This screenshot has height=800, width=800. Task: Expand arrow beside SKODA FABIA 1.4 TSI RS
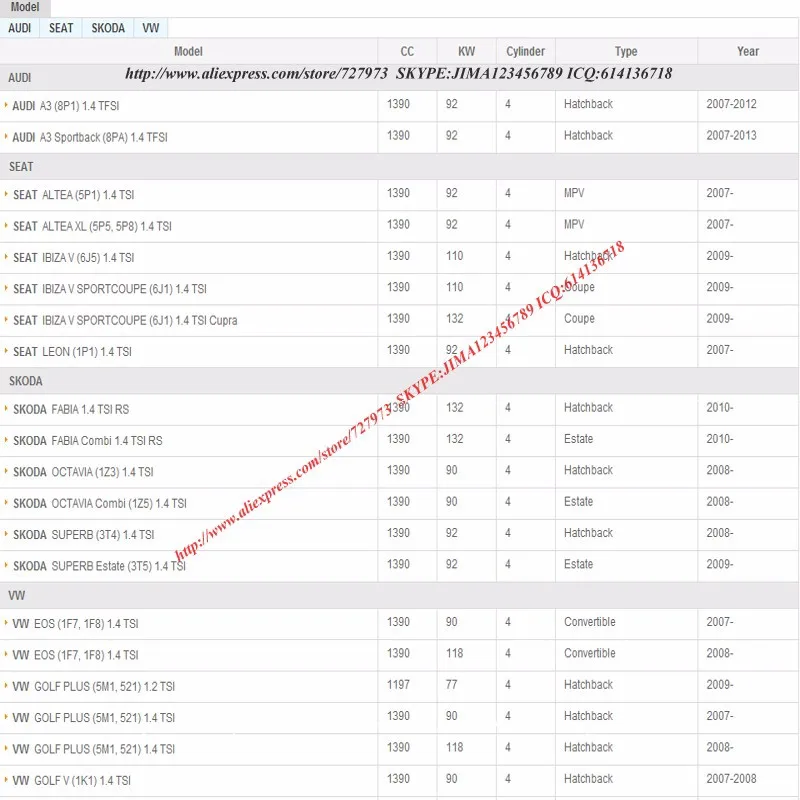point(6,409)
